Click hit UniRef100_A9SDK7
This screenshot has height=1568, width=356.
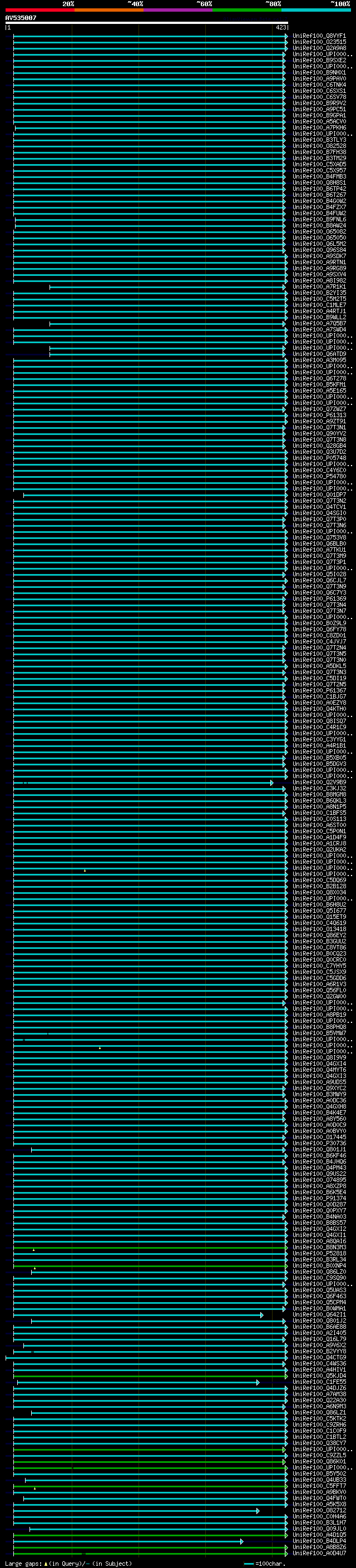pyautogui.click(x=319, y=256)
